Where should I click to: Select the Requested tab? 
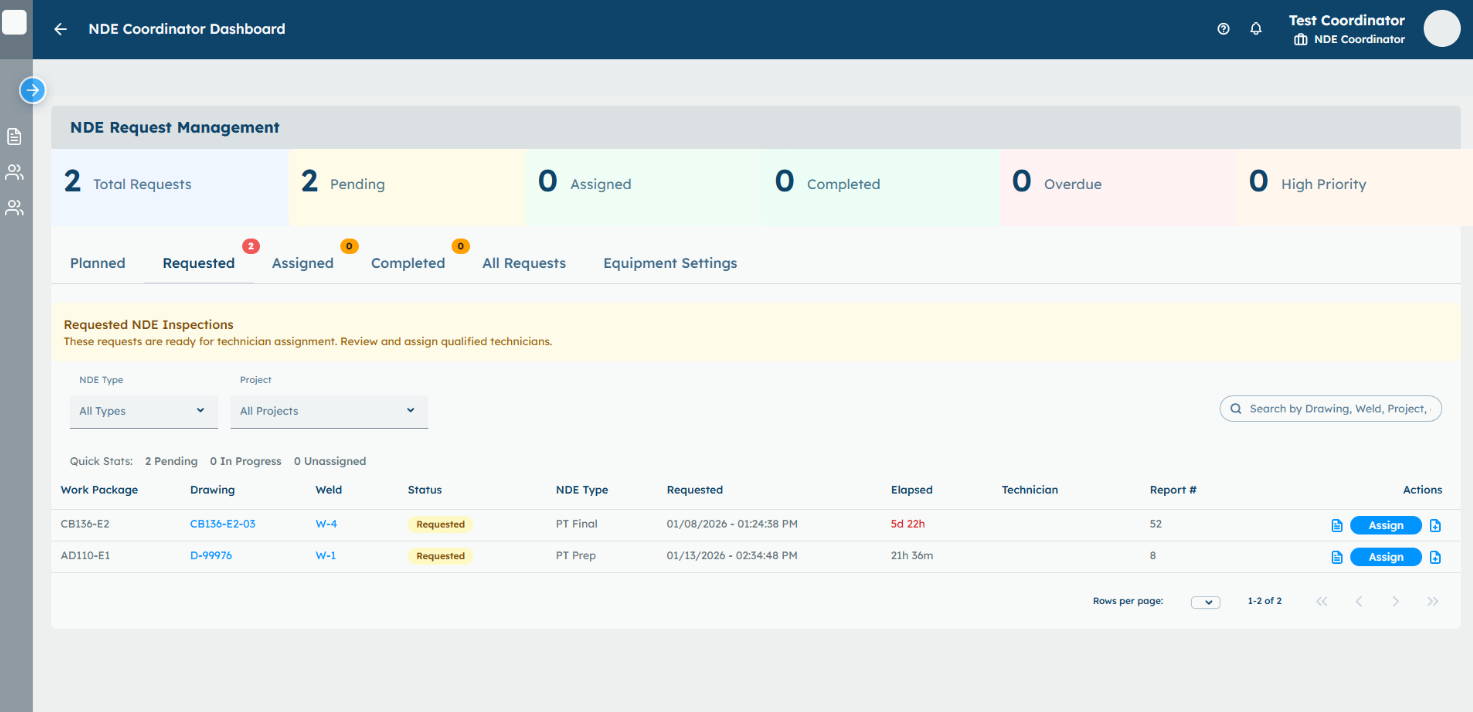click(199, 263)
